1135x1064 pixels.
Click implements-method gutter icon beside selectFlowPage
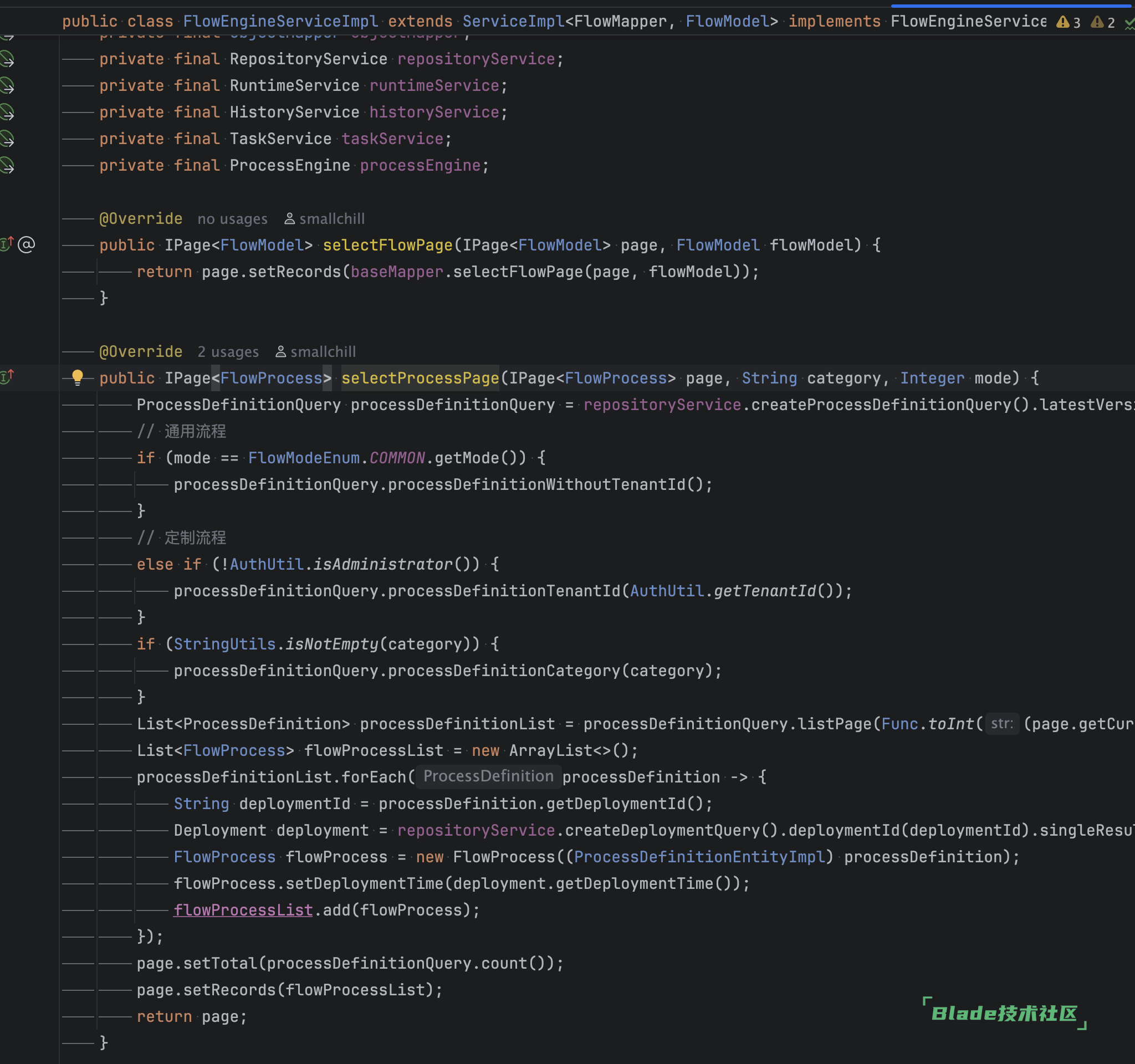click(x=7, y=244)
